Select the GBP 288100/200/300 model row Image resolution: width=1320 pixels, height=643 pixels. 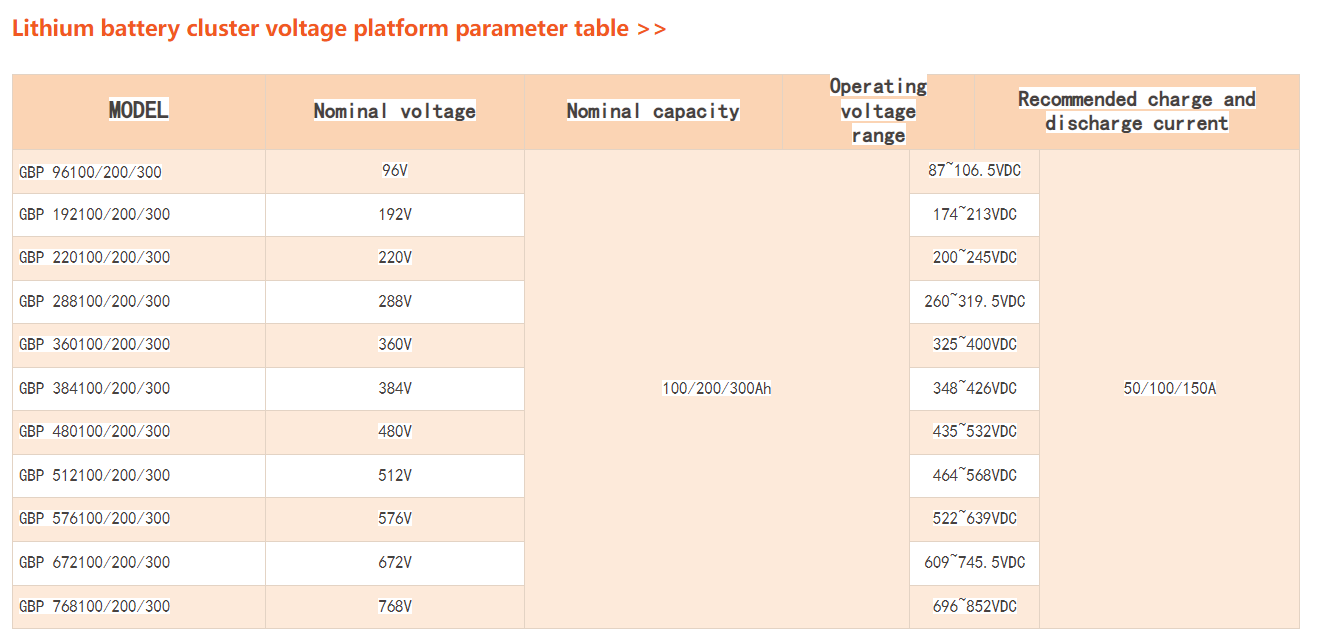(94, 301)
